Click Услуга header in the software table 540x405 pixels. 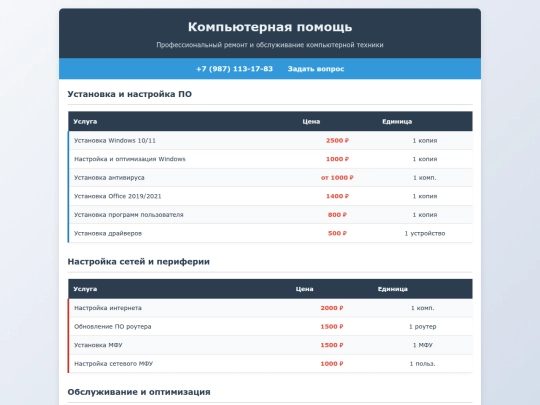85,122
